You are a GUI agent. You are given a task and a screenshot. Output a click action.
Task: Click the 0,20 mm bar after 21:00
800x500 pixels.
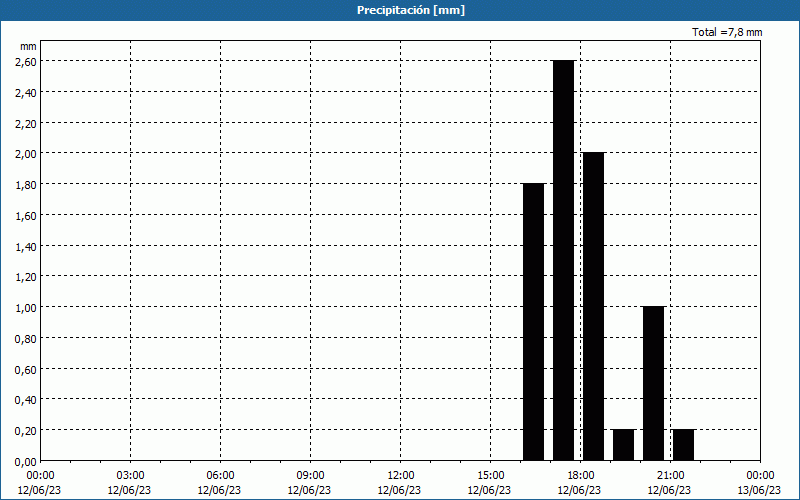[683, 445]
